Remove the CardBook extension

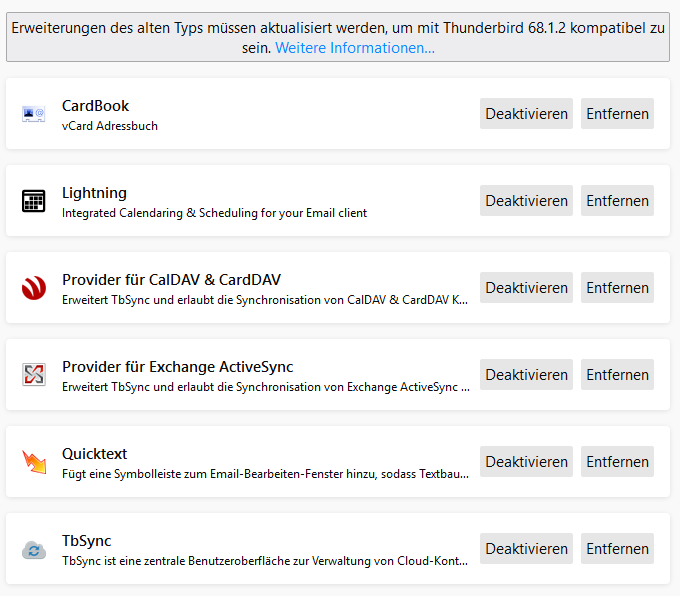coord(617,114)
